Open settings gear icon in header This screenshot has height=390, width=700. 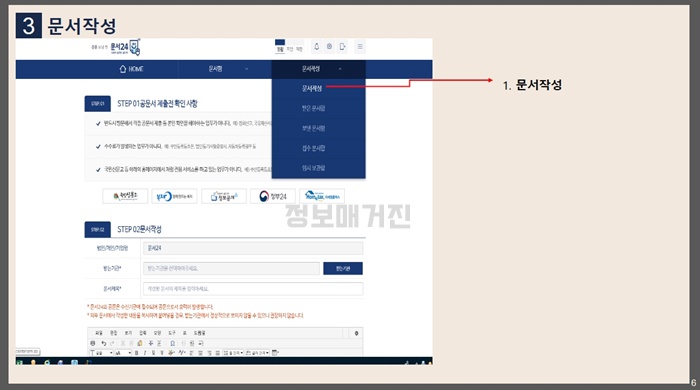point(329,46)
